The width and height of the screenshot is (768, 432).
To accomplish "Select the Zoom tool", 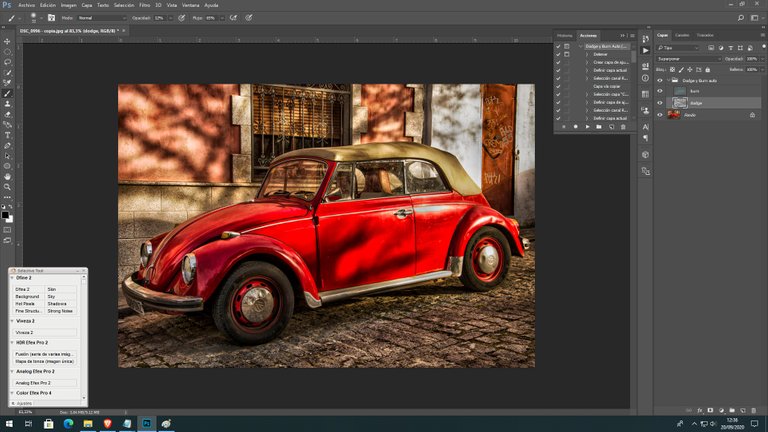I will (7, 187).
